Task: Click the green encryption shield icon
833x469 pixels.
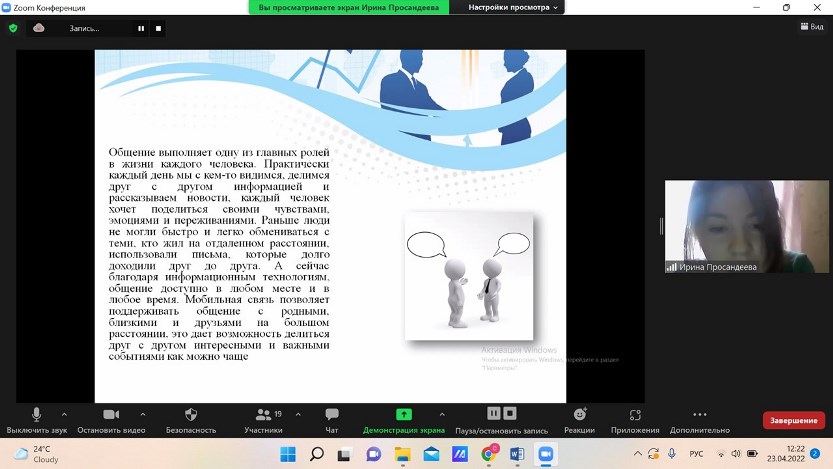Action: (x=13, y=28)
